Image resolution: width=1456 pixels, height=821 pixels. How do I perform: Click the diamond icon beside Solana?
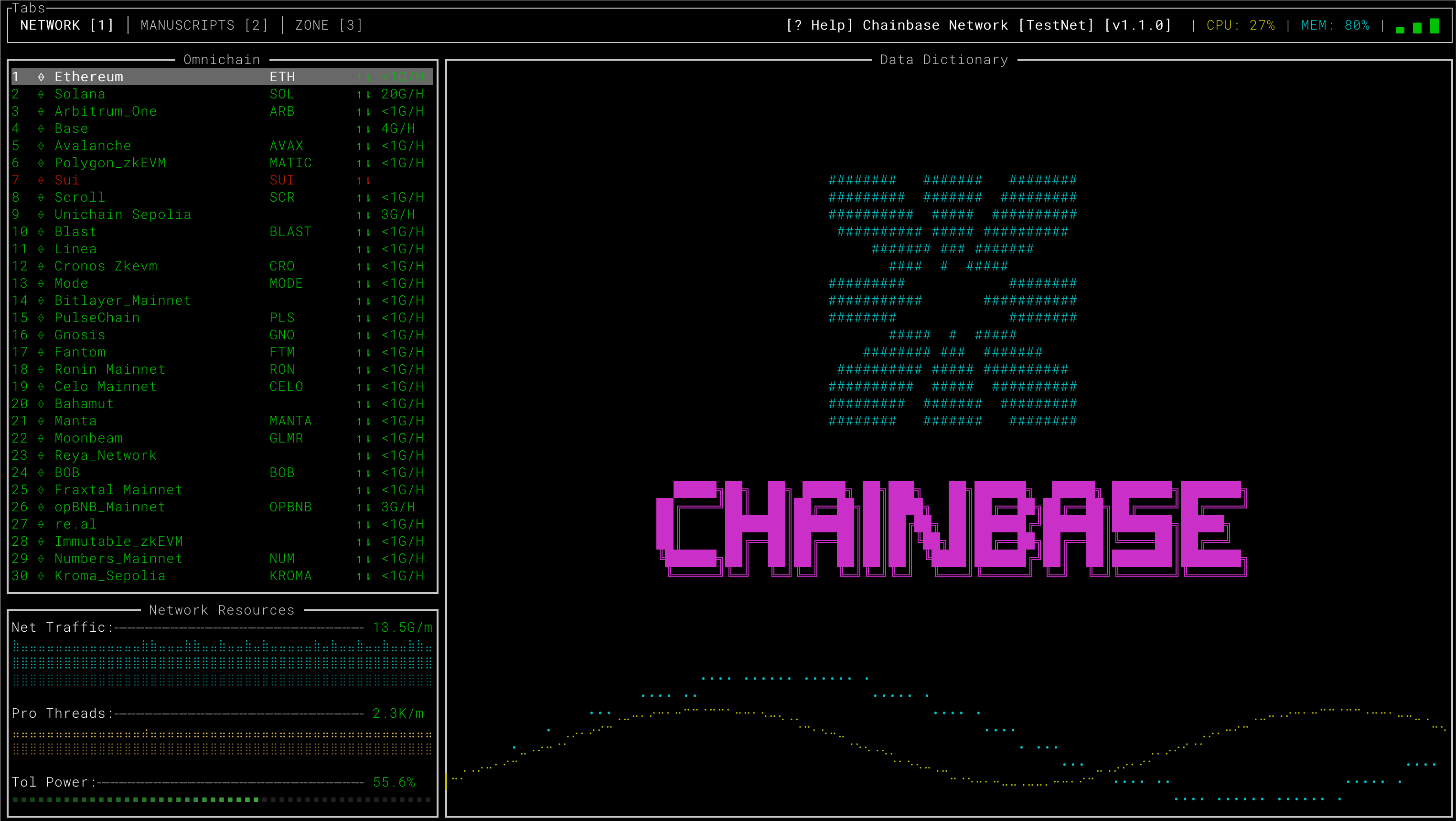pyautogui.click(x=41, y=95)
